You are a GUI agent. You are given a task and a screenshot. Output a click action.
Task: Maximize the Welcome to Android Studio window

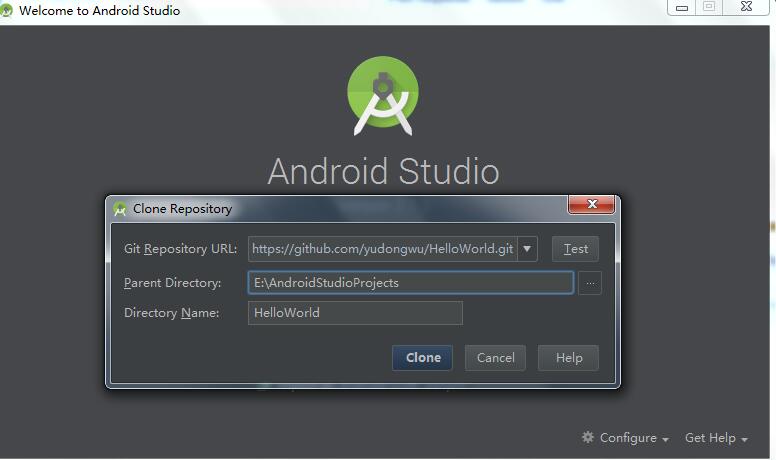(x=709, y=7)
